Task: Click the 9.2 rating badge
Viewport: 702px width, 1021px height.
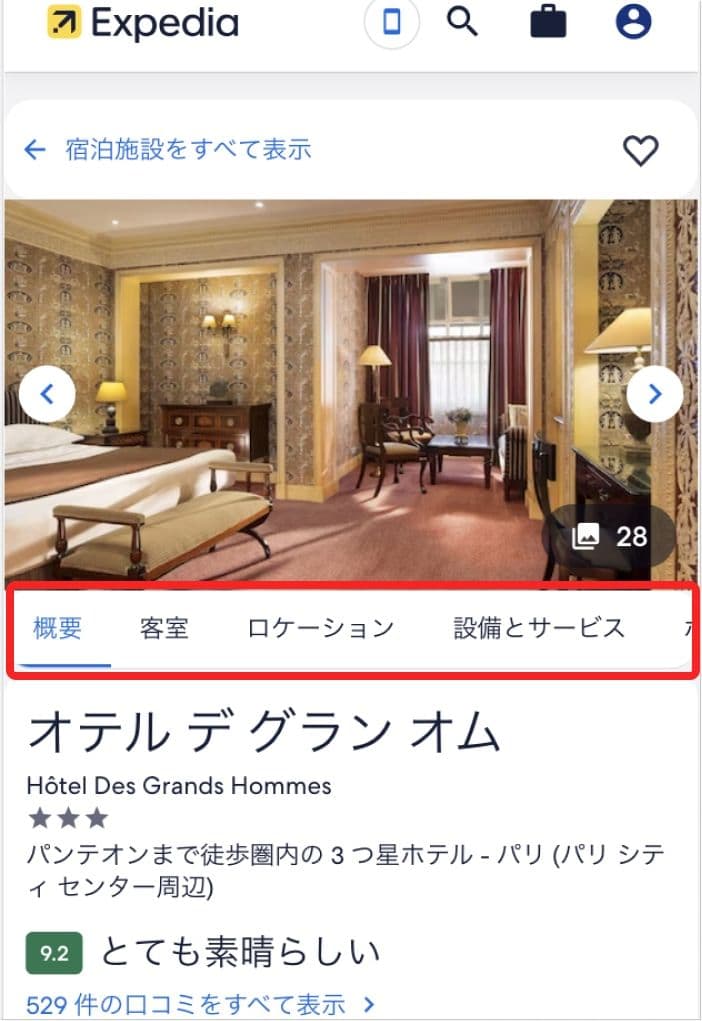Action: pos(54,953)
